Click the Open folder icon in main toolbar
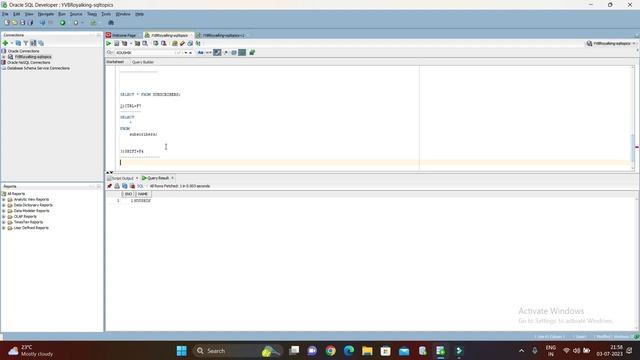 (x=15, y=23)
